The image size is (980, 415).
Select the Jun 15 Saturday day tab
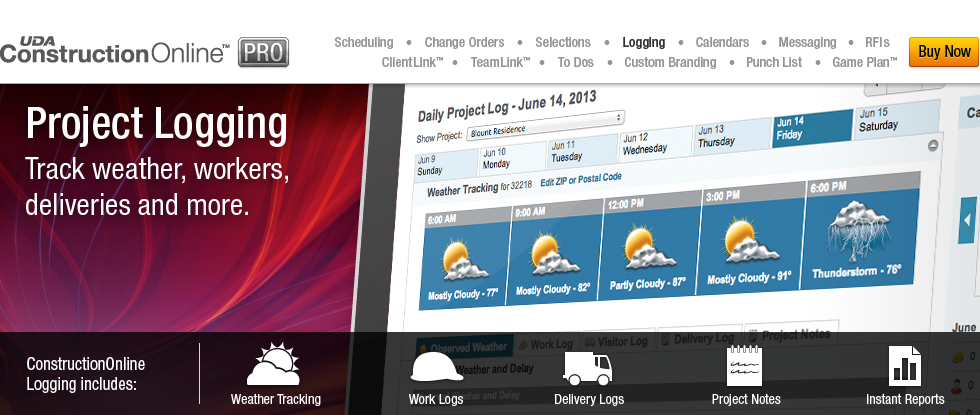point(898,119)
